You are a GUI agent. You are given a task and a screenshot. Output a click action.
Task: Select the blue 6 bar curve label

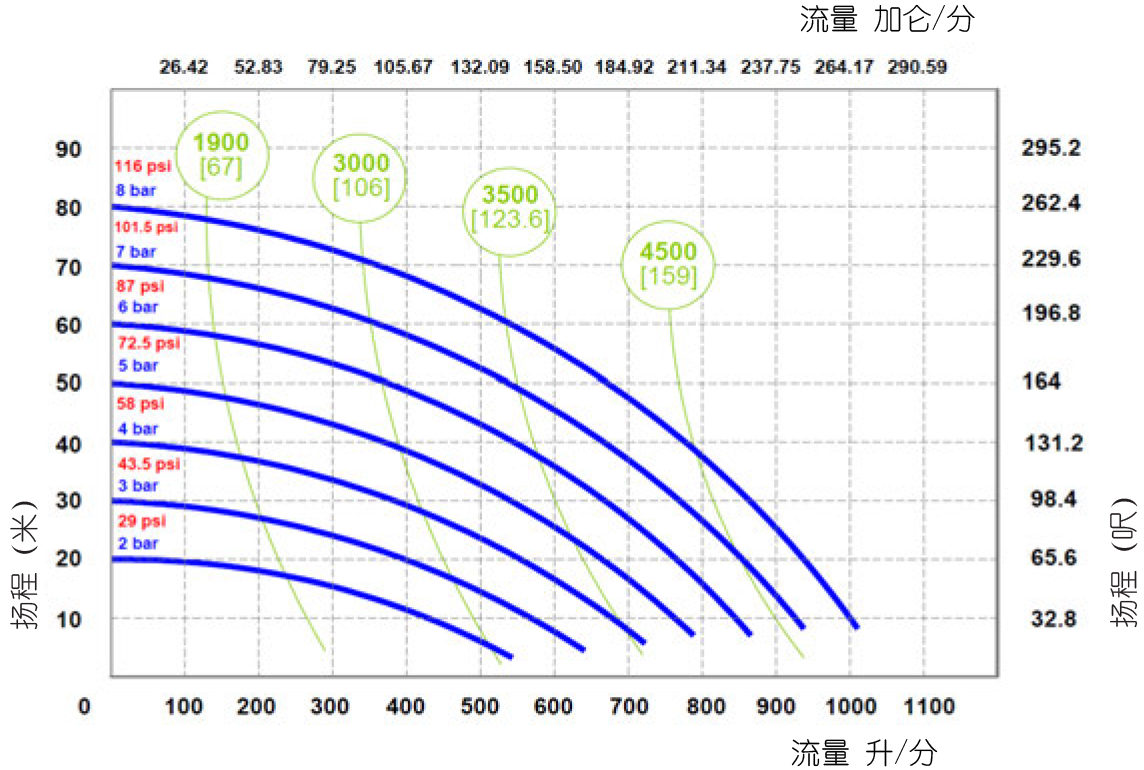pos(136,307)
